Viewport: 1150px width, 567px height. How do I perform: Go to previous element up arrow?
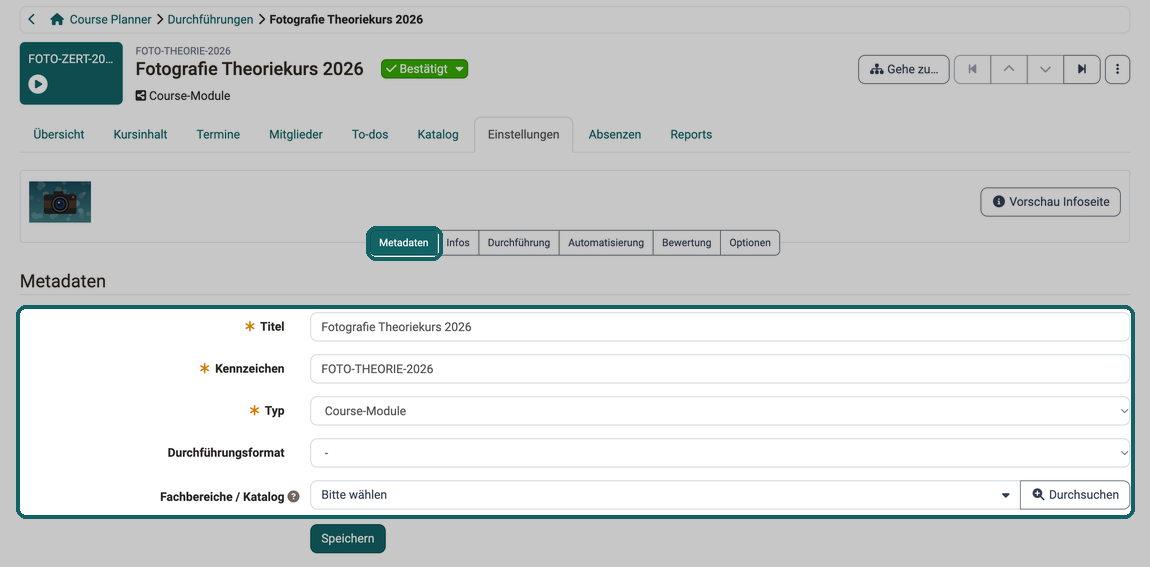point(1009,70)
